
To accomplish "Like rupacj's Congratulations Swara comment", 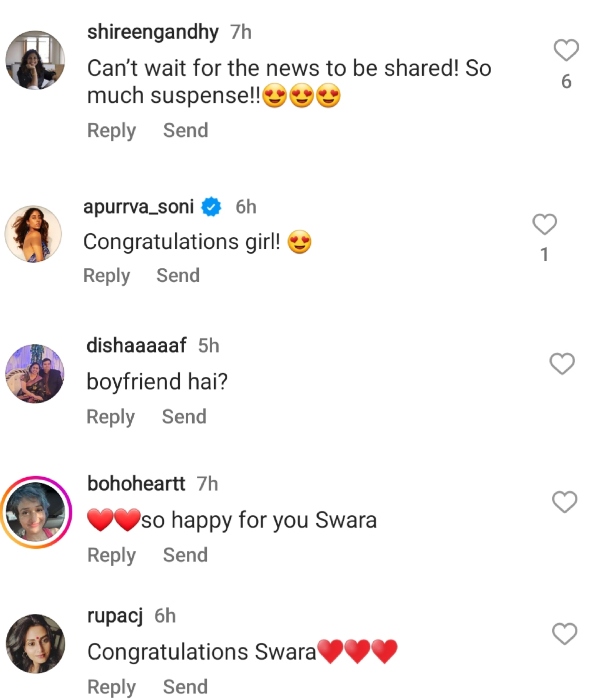I will click(565, 634).
